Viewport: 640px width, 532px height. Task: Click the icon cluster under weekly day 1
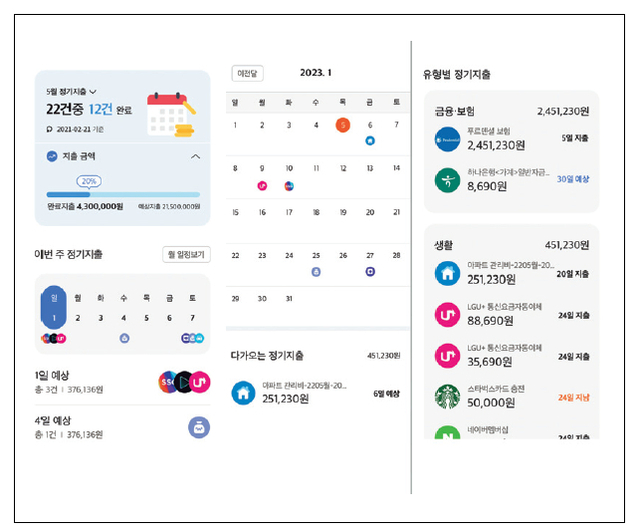point(53,338)
